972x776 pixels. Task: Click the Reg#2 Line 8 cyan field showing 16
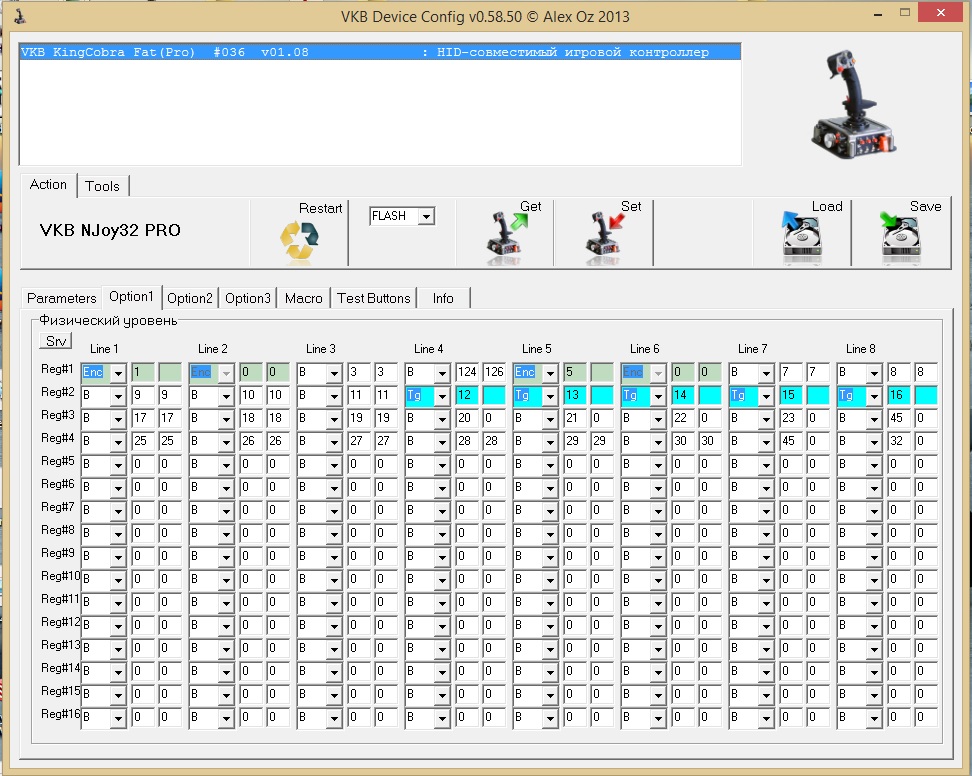coord(899,395)
